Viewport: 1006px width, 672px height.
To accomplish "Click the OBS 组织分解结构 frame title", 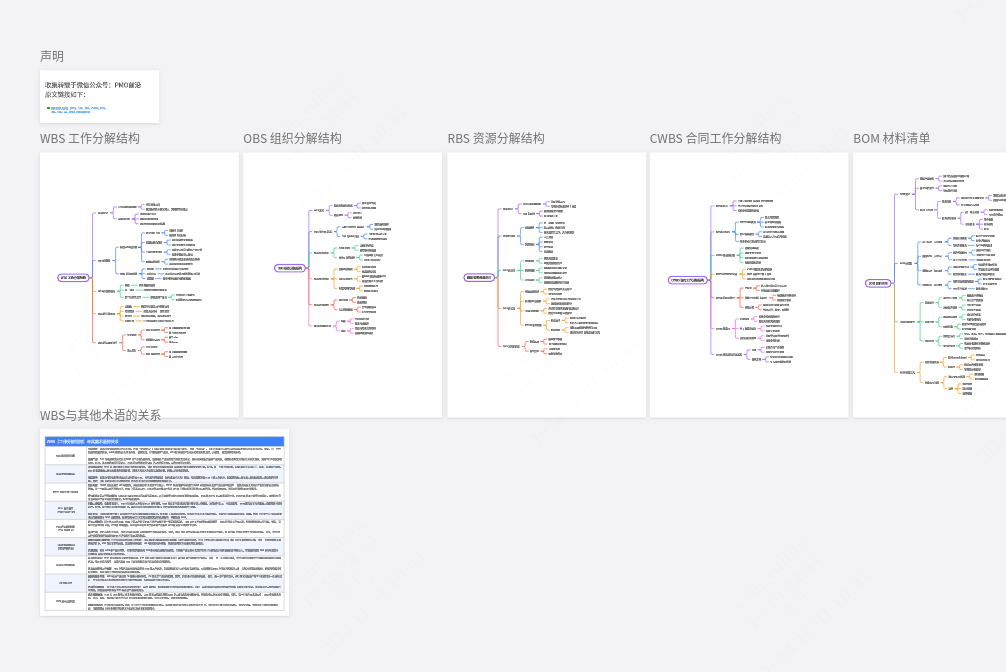I will (x=292, y=139).
